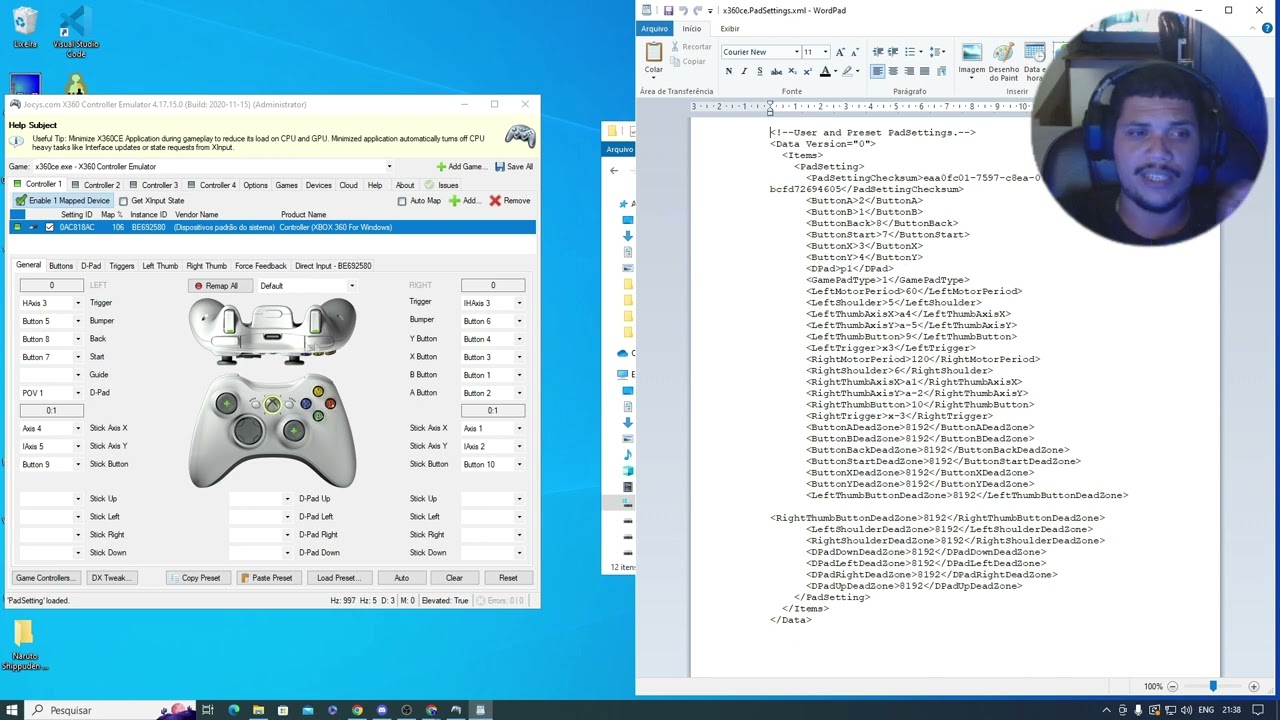Adjust the WordPad zoom slider handle
1280x720 pixels.
[x=1213, y=686]
